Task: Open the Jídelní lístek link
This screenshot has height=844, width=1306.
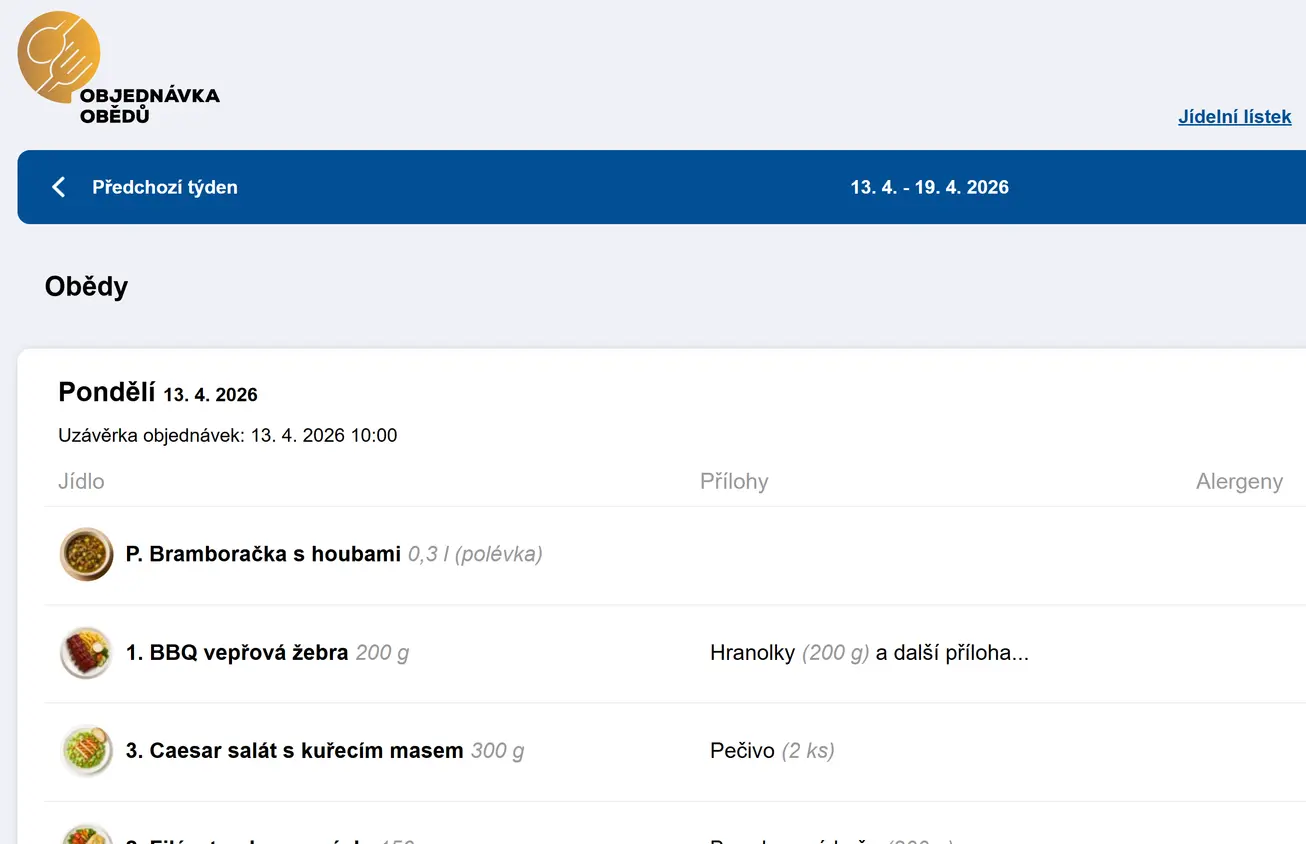Action: click(x=1234, y=117)
